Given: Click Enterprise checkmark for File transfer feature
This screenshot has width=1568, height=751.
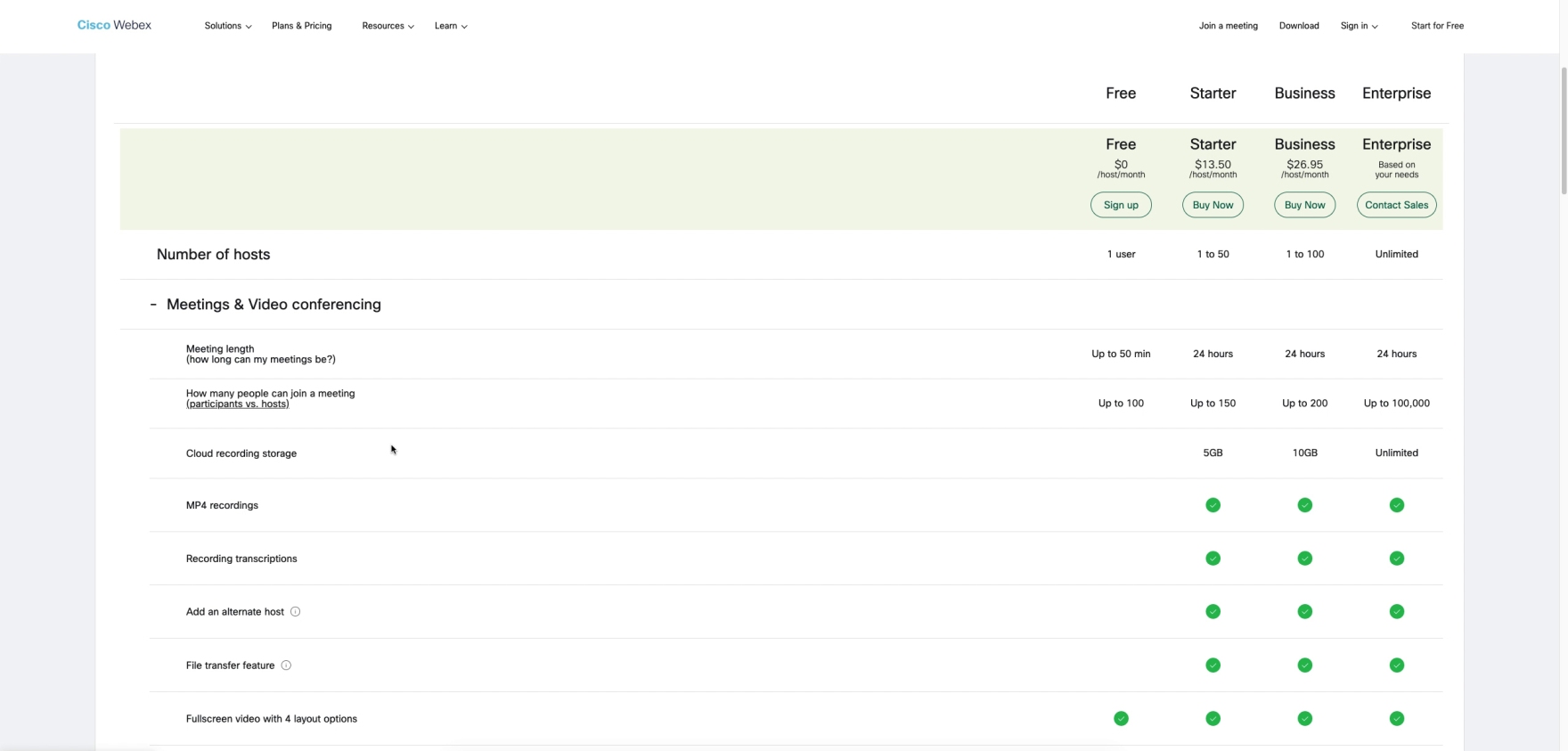Looking at the screenshot, I should 1396,665.
